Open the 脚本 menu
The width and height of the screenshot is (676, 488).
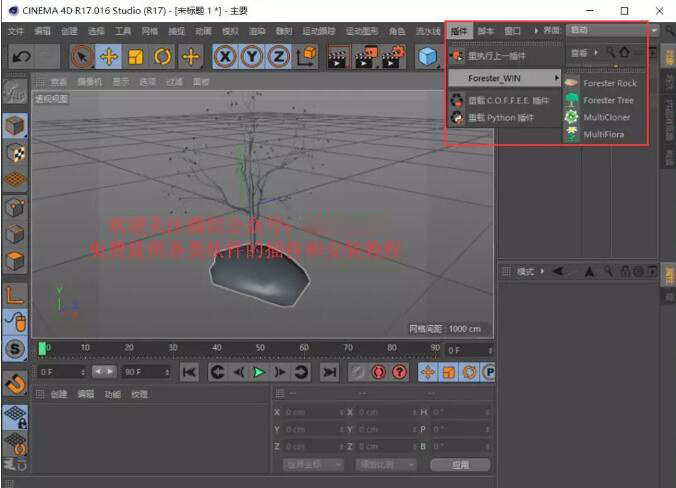click(486, 31)
